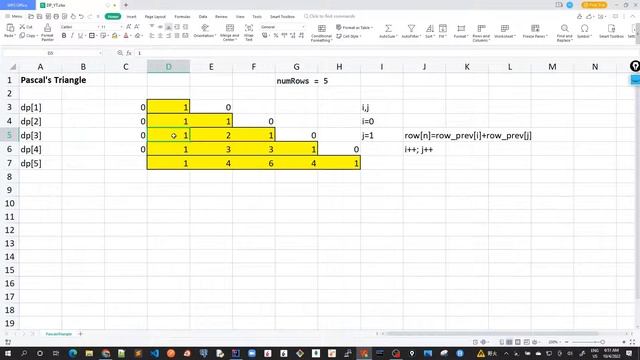Switch to the Formulas tab
Viewport: 640px width, 360px height.
(182, 17)
